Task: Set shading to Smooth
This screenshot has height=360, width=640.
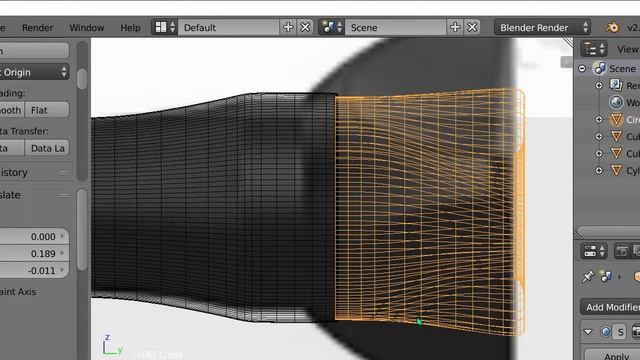Action: click(11, 110)
